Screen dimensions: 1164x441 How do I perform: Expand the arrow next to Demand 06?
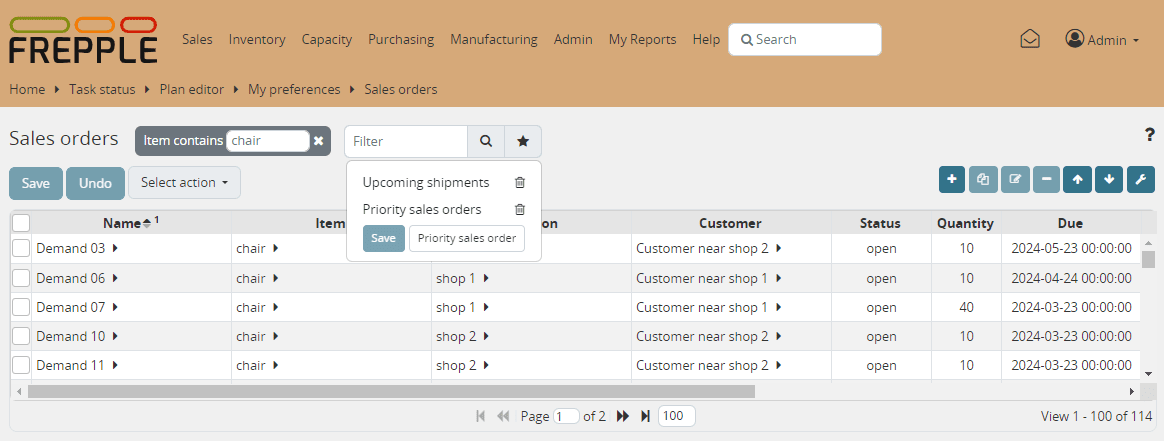point(115,278)
